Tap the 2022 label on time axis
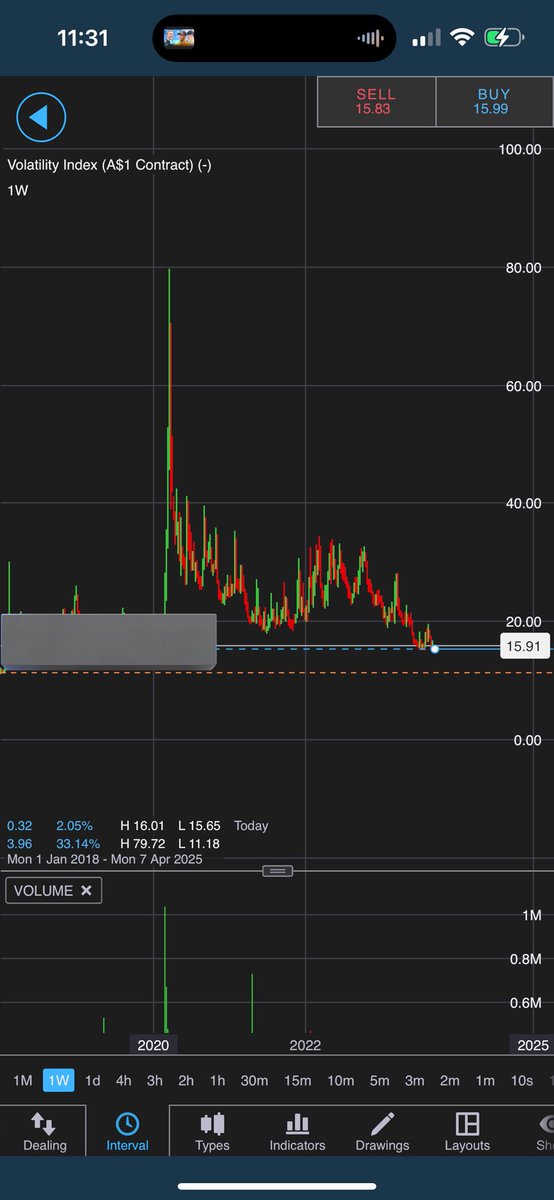Image resolution: width=554 pixels, height=1200 pixels. pyautogui.click(x=305, y=1045)
